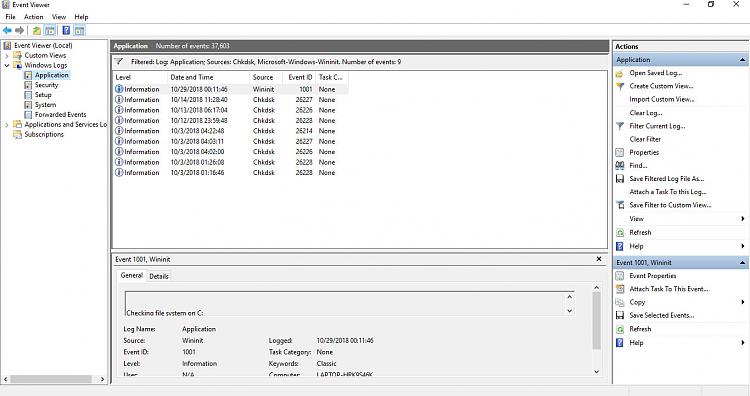Screen dimensions: 750x396
Task: Open the View submenu arrow in Actions
Action: coord(743,219)
